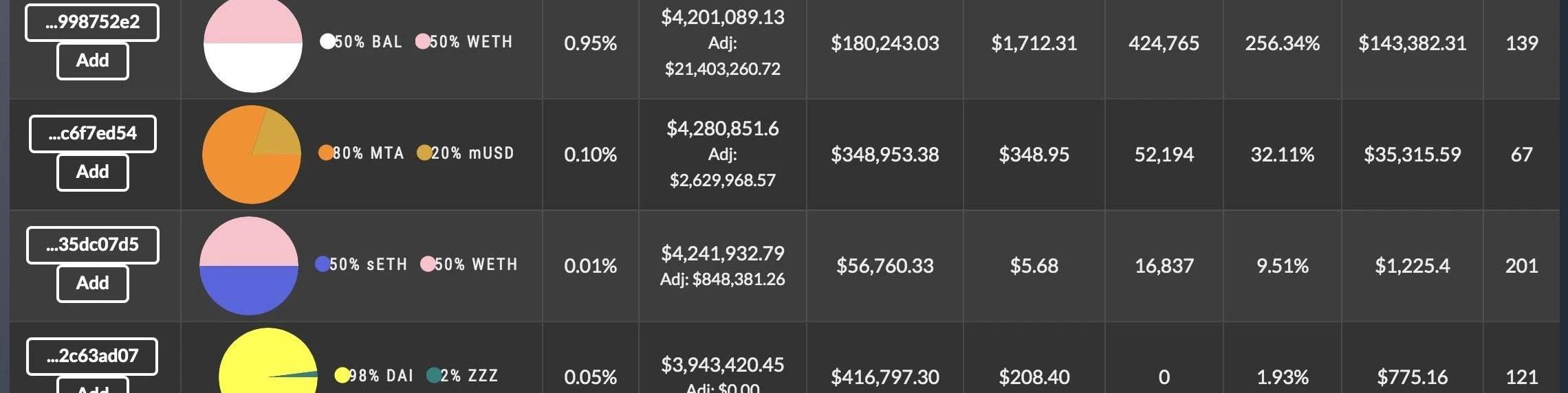Click the teal 2% ZZZ legend dot
This screenshot has width=1568, height=393.
pos(433,375)
